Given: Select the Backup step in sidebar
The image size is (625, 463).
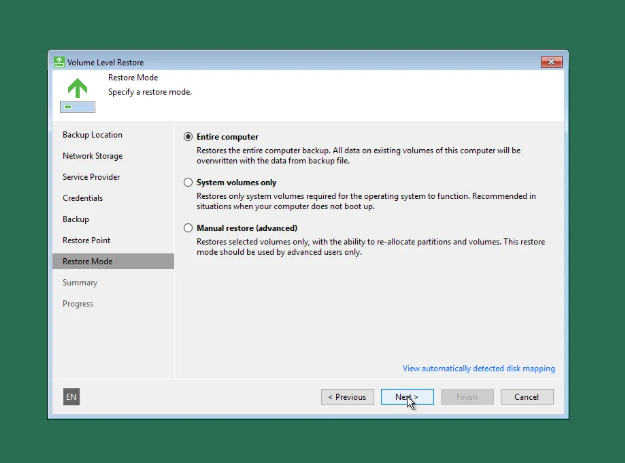Looking at the screenshot, I should pyautogui.click(x=76, y=219).
